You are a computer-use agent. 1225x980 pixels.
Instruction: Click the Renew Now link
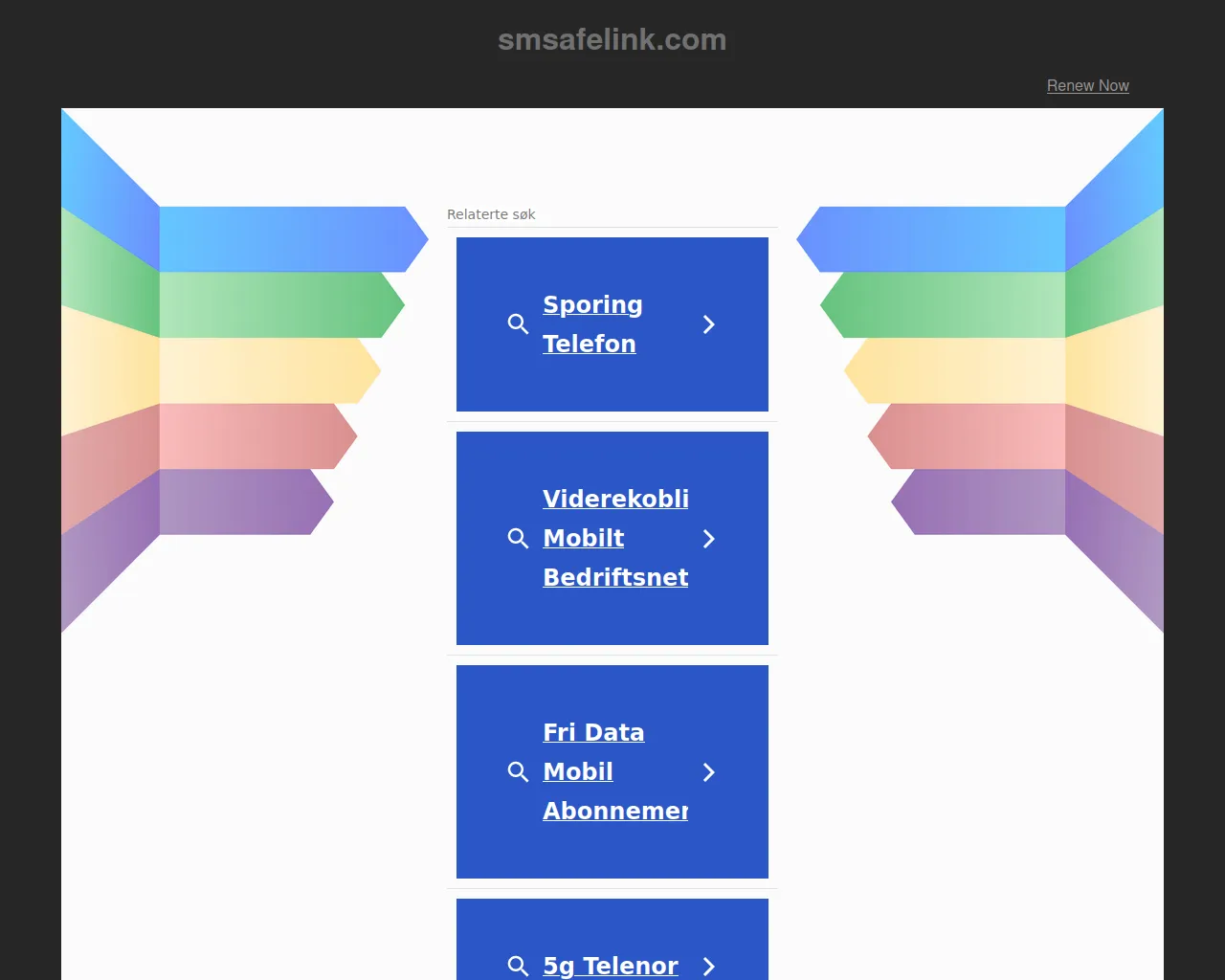click(1087, 85)
